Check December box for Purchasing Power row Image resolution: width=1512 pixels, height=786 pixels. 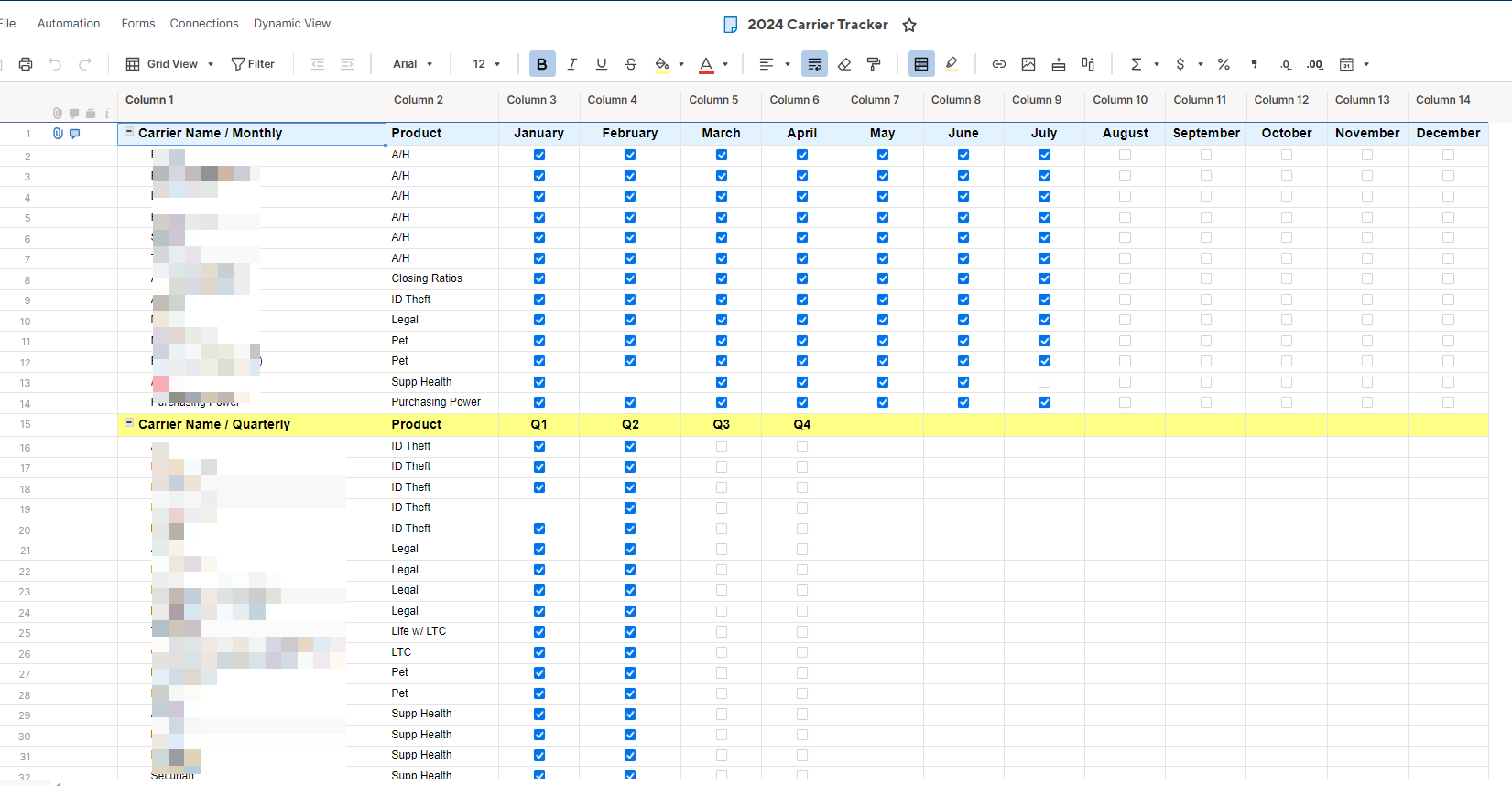1448,402
